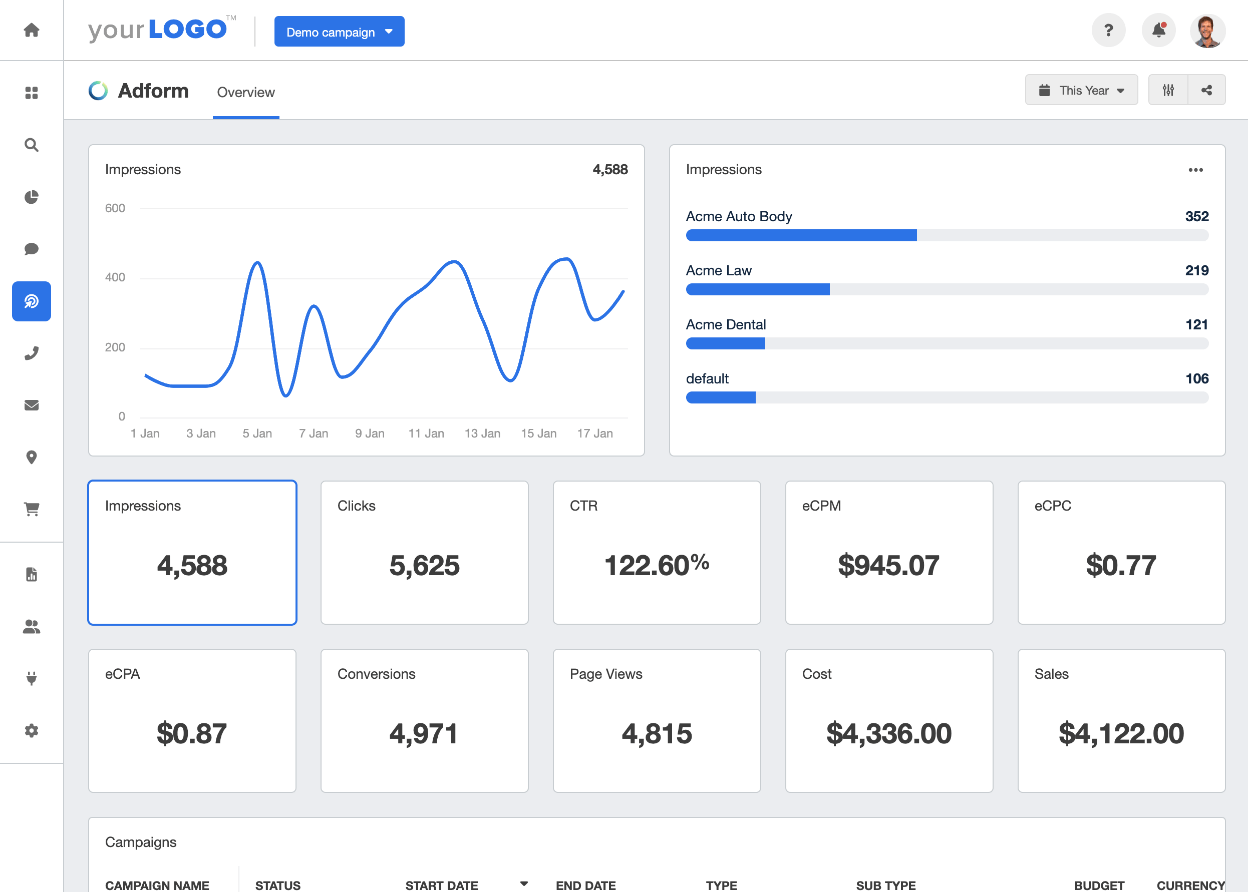Sort by the BUDGET column header
This screenshot has height=892, width=1248.
[1099, 885]
